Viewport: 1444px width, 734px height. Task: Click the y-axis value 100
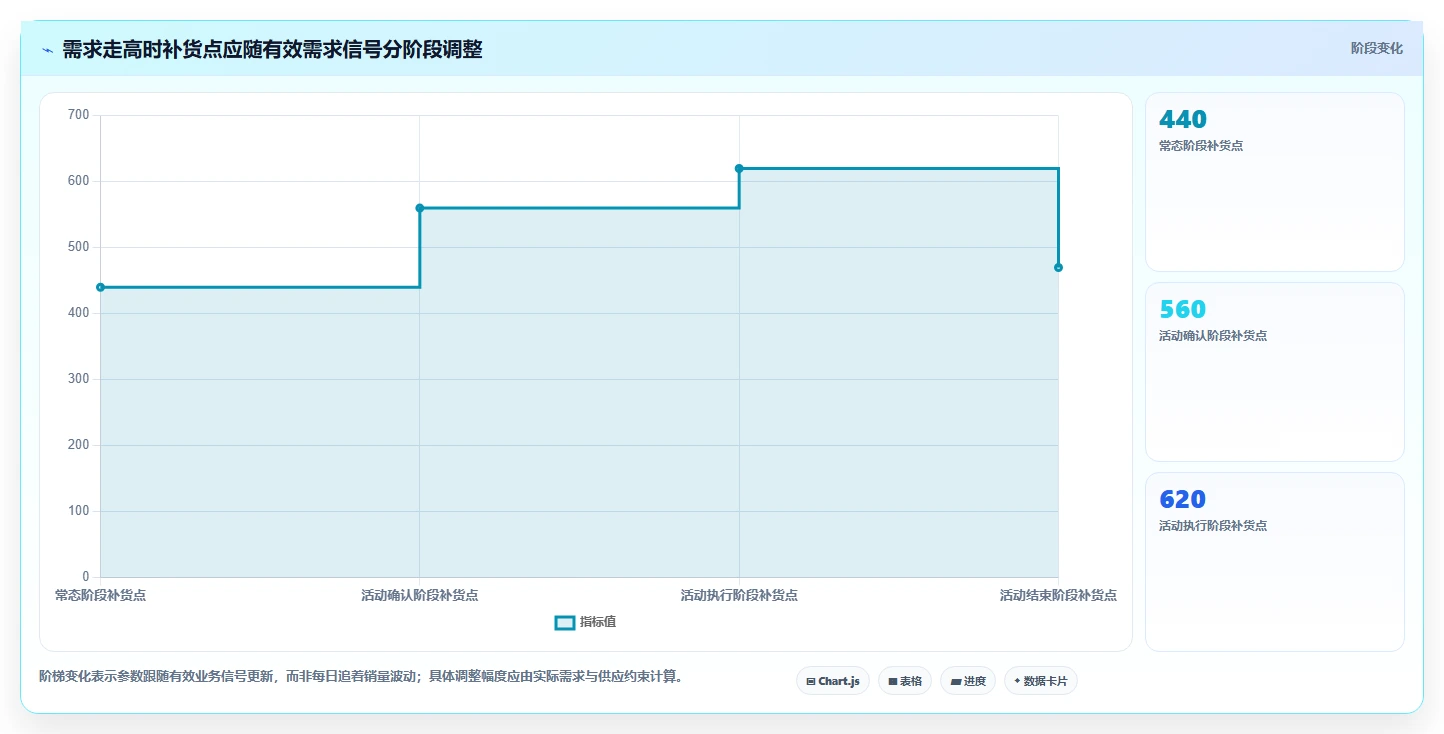79,511
